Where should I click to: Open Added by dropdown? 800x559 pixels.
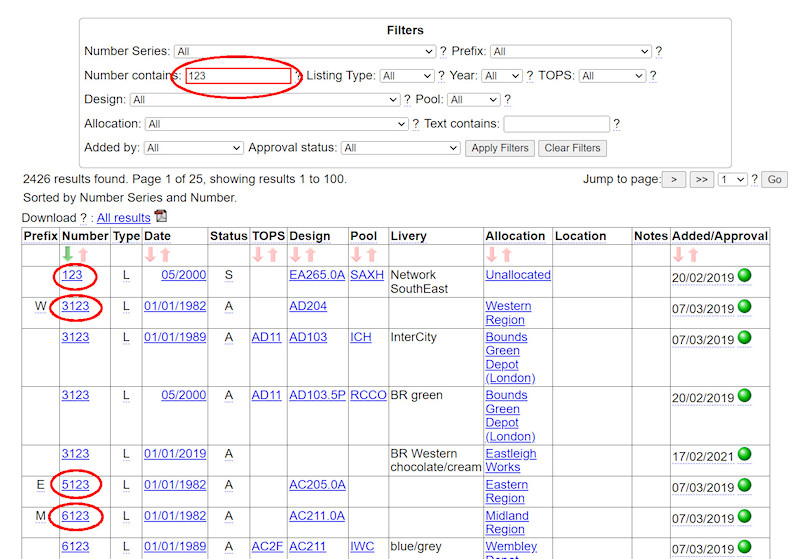pyautogui.click(x=193, y=148)
